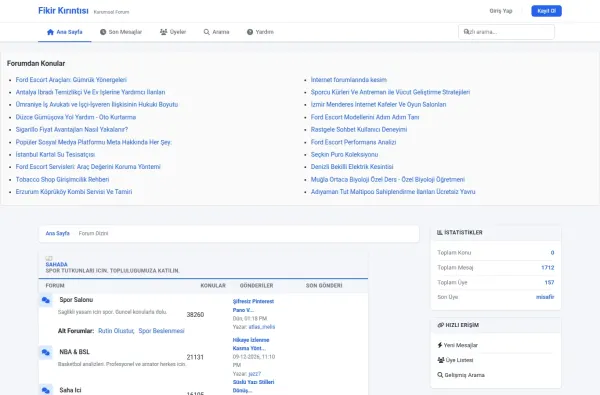This screenshot has width=600, height=395.
Task: Open Ford Escort Performans Analizi topic
Action: 353,142
